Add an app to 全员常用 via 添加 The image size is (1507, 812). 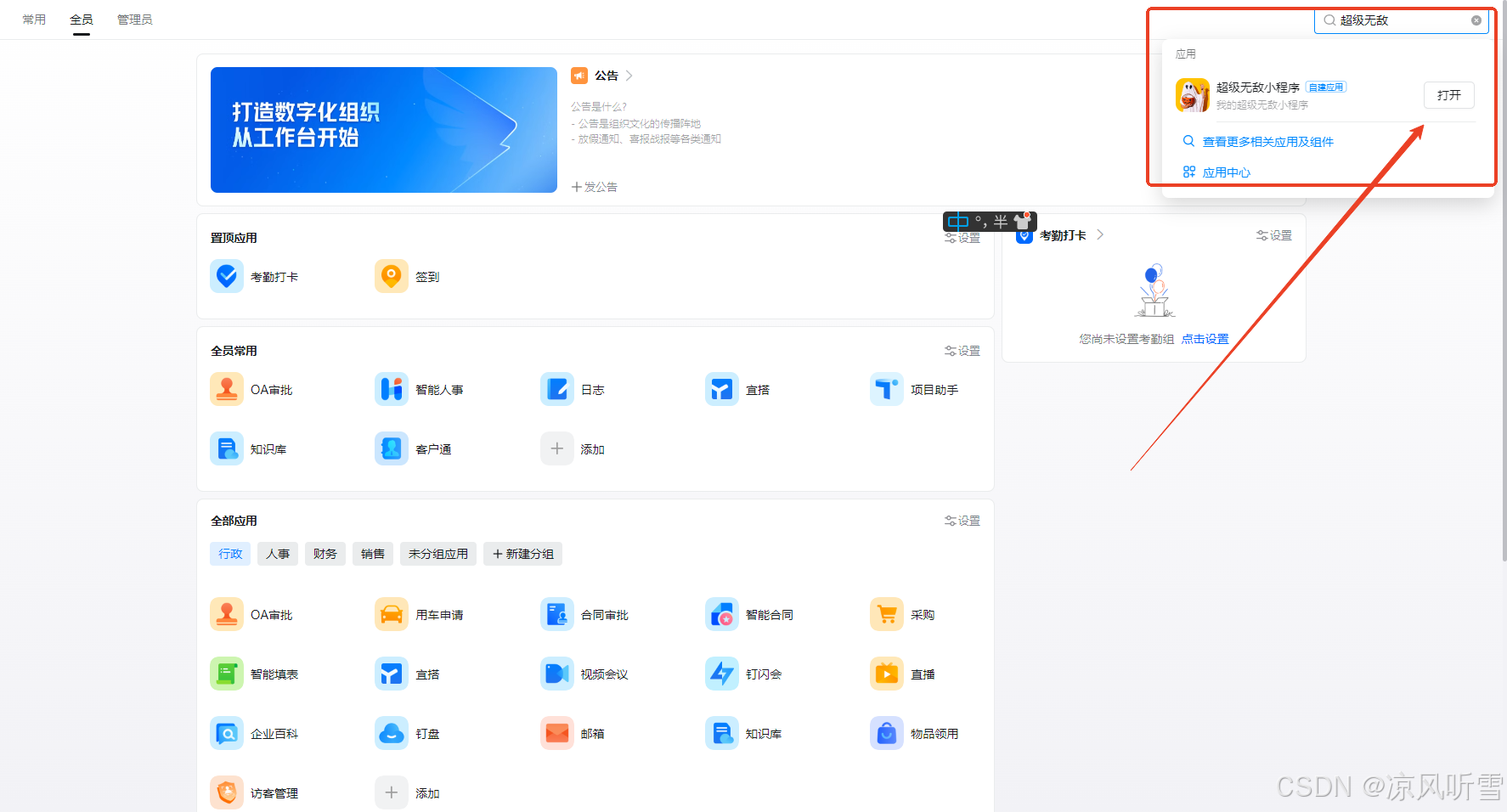coord(557,448)
